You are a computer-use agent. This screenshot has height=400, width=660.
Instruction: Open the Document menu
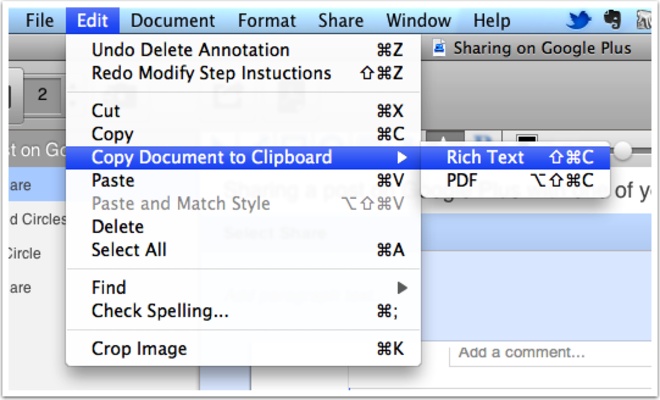click(x=173, y=20)
